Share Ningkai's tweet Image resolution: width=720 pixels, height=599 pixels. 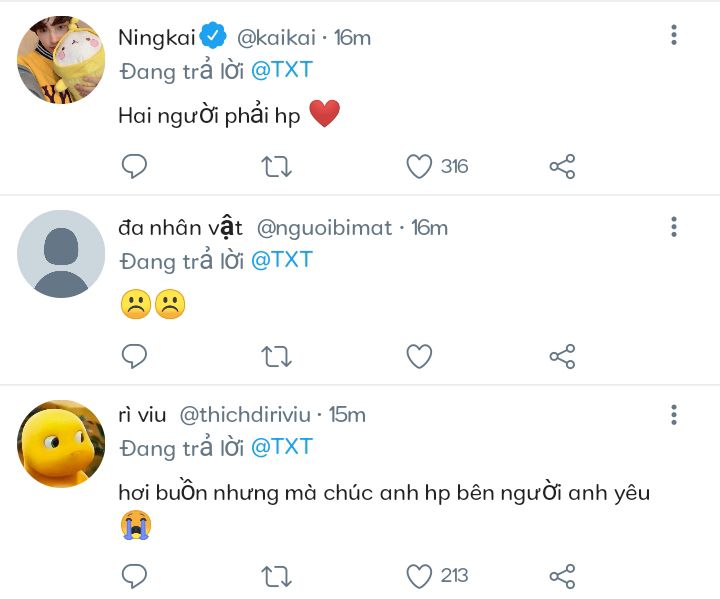(562, 166)
